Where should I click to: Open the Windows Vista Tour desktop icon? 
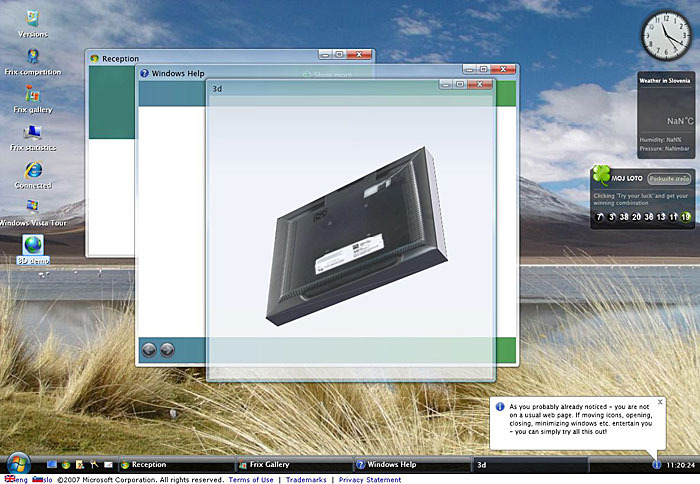point(33,213)
